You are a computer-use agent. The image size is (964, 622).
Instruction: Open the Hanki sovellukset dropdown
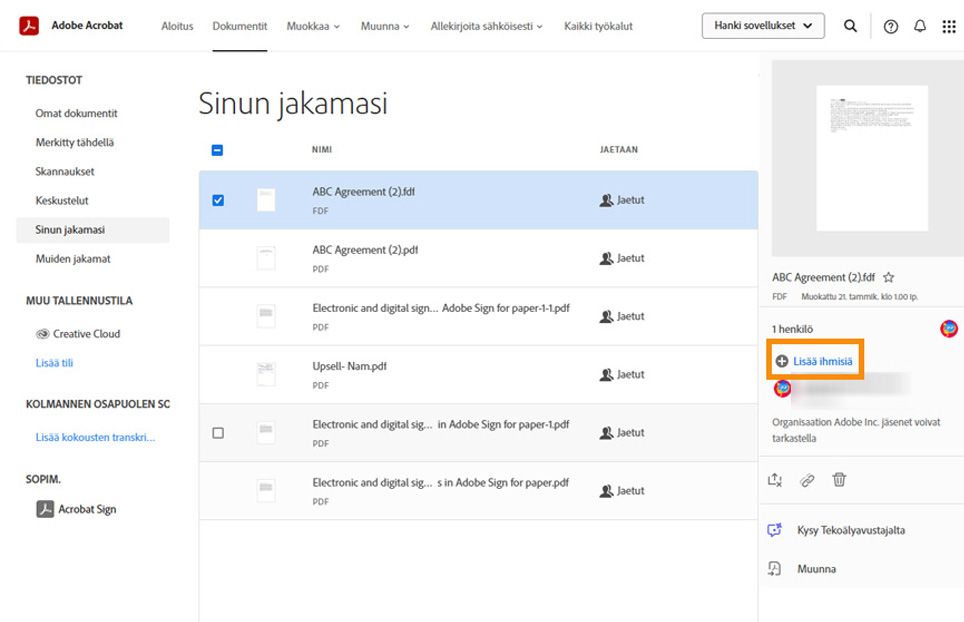(x=762, y=25)
